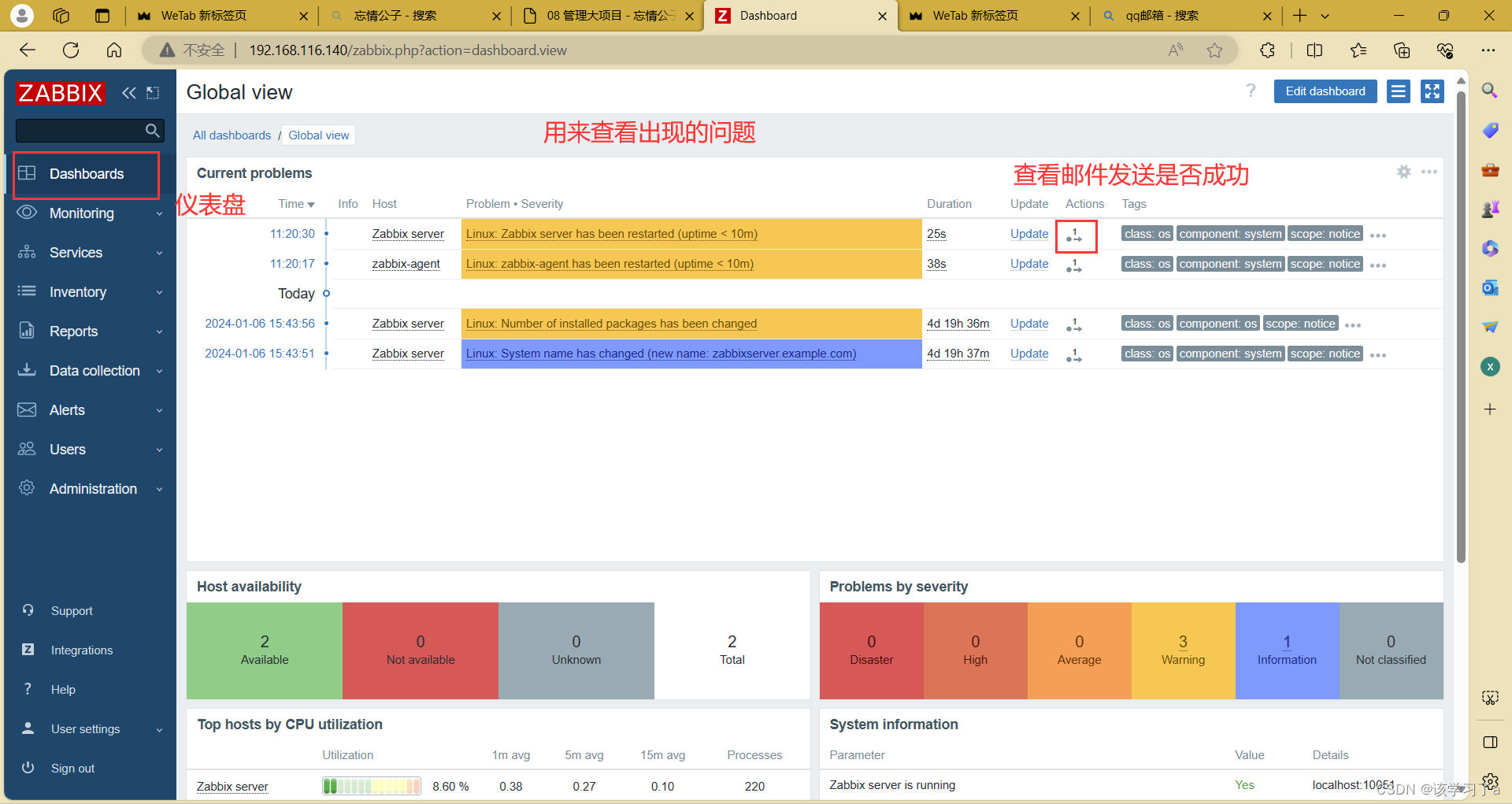Image resolution: width=1512 pixels, height=804 pixels.
Task: Click the browser address bar URL
Action: (x=408, y=50)
